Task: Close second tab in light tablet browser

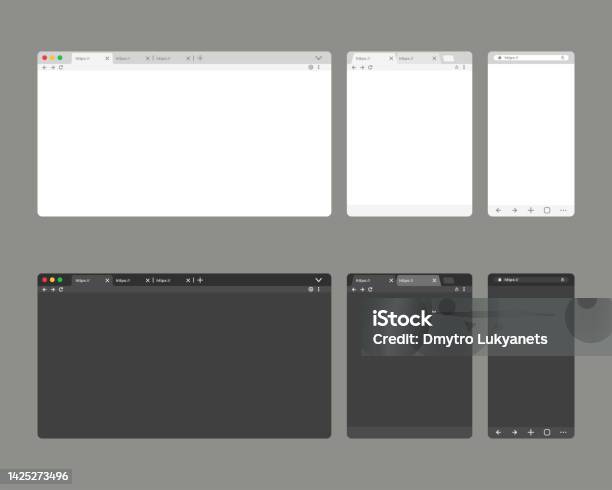Action: click(x=434, y=59)
